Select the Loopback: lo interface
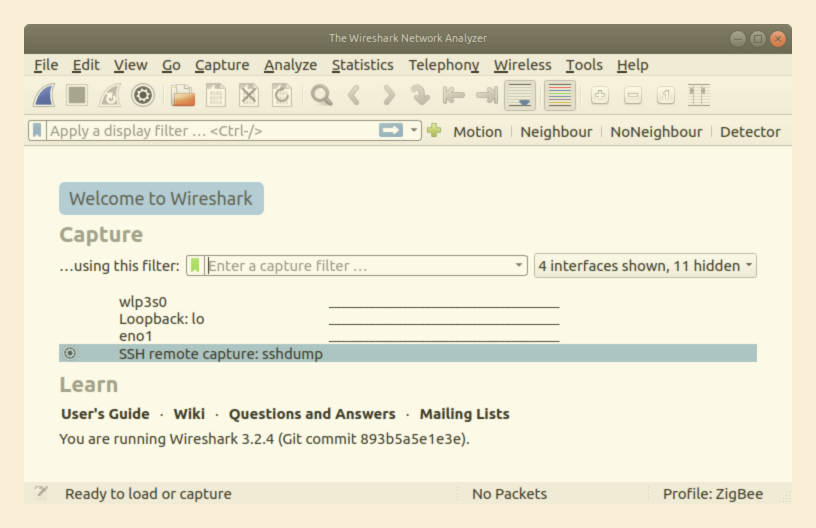This screenshot has width=816, height=528. (161, 319)
